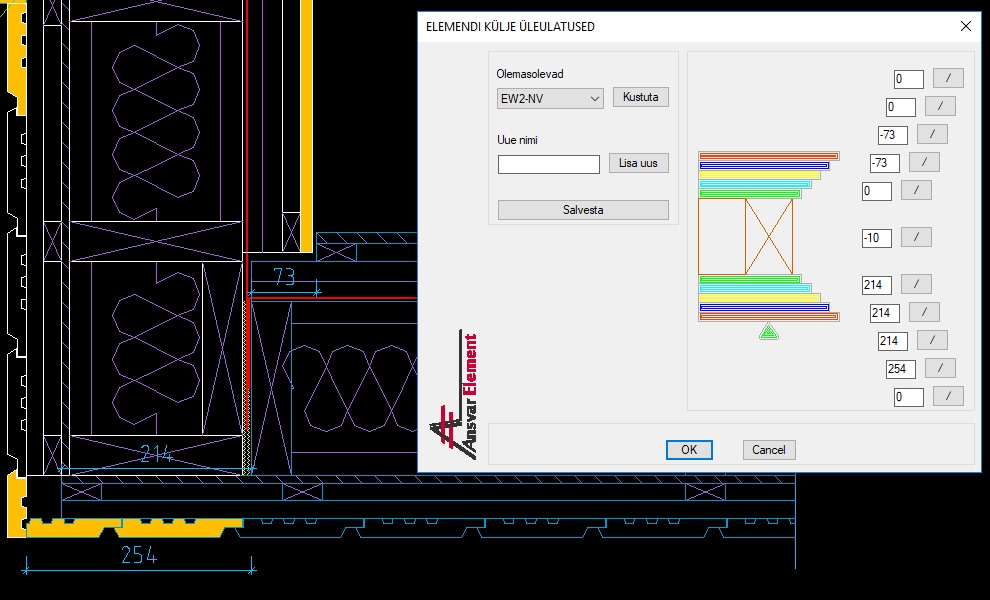Select the lowest 214 value field
990x600 pixels.
893,341
